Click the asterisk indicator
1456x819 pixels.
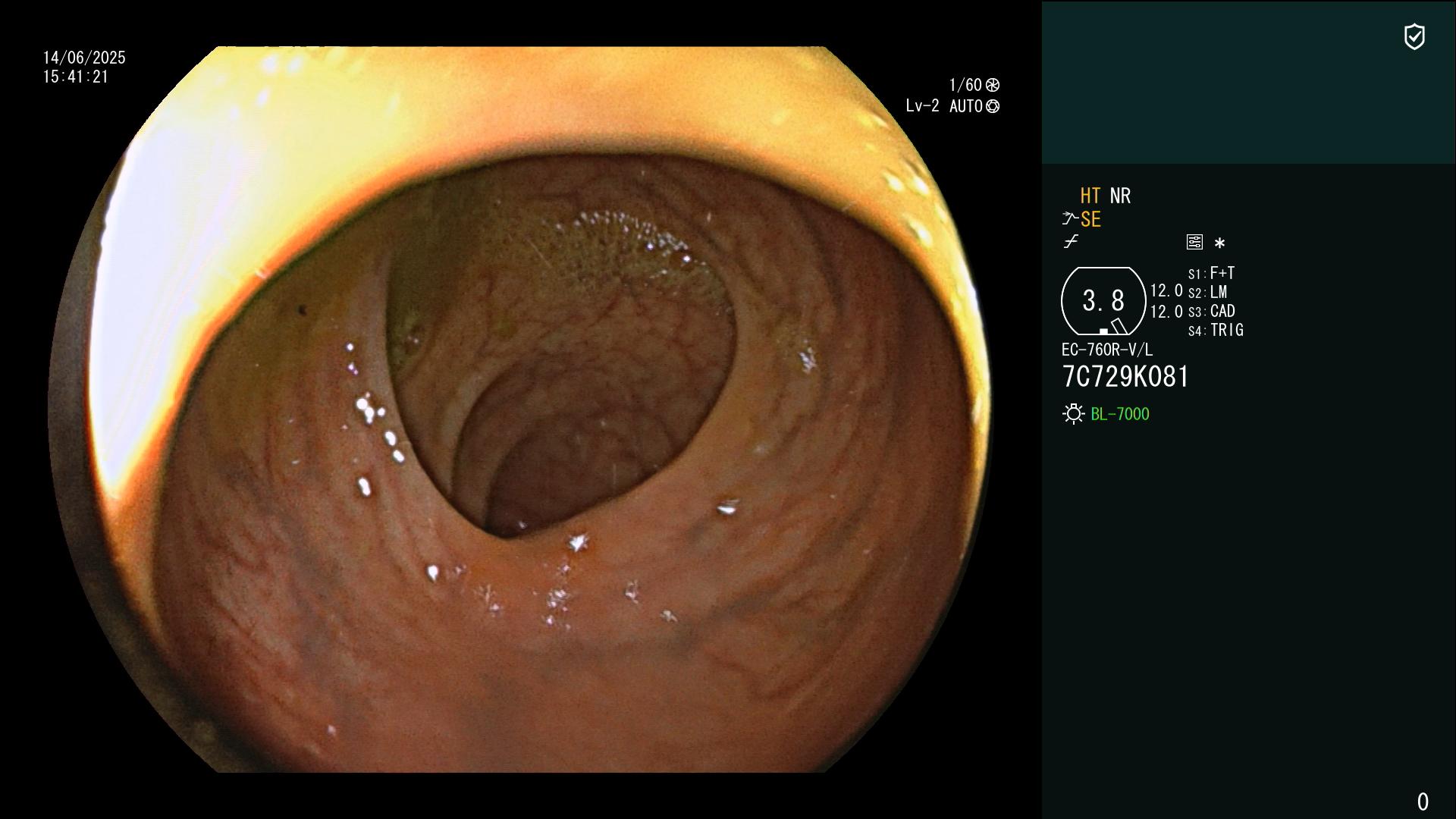pos(1219,243)
